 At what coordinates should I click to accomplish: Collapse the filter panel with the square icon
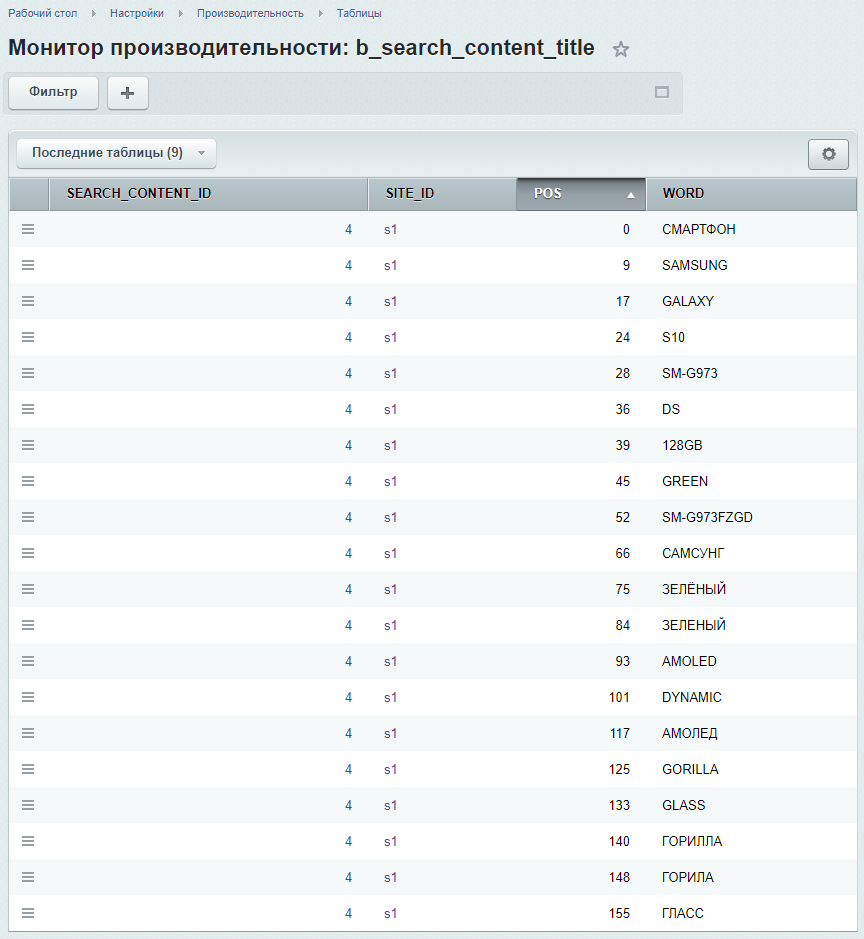coord(661,91)
